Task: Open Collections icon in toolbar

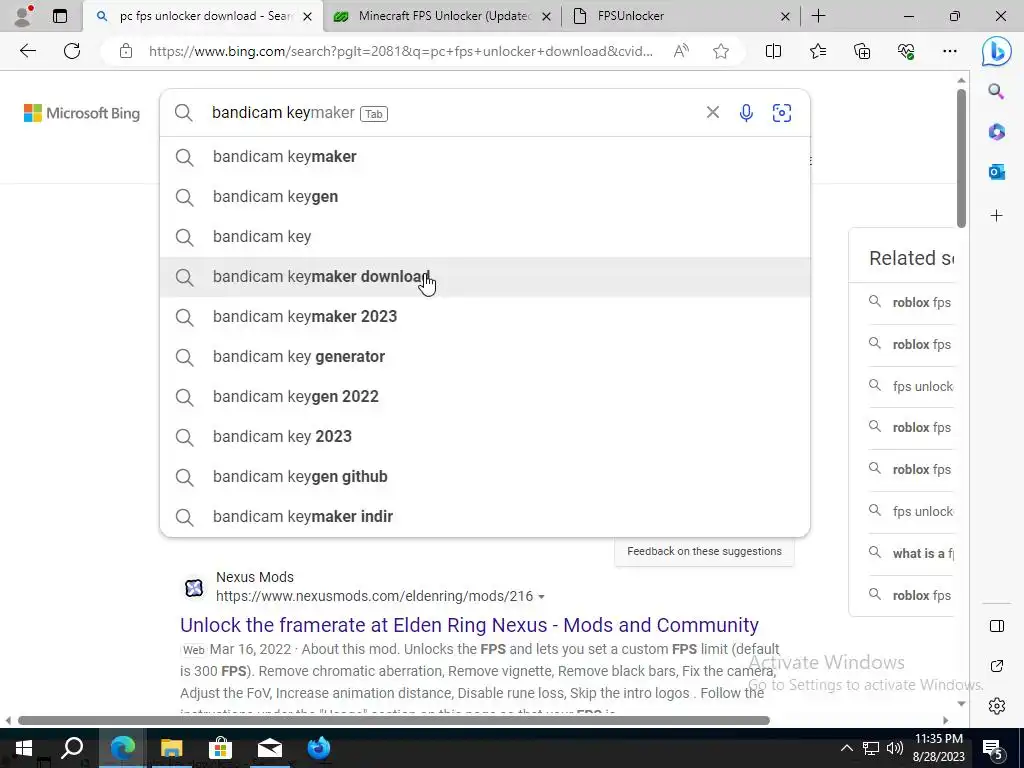Action: (862, 51)
